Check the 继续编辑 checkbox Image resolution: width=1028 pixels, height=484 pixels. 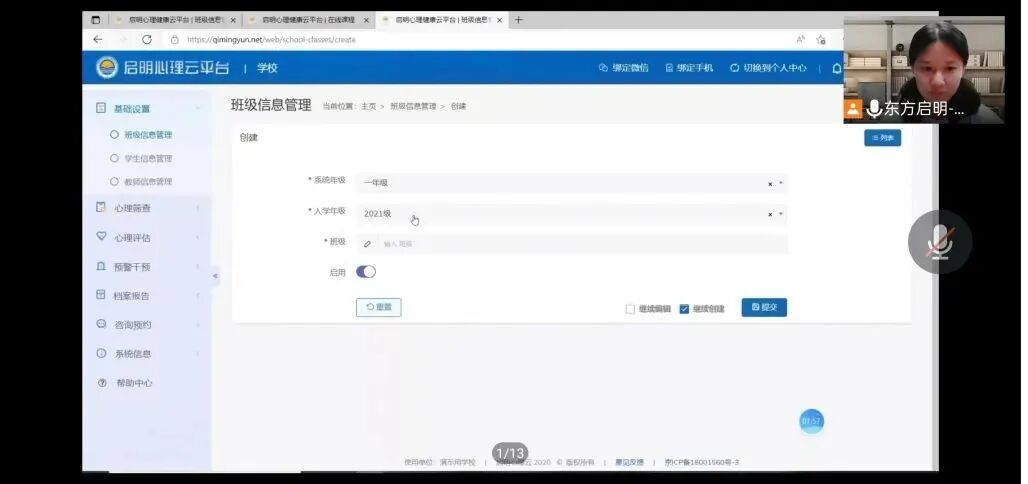tap(630, 309)
